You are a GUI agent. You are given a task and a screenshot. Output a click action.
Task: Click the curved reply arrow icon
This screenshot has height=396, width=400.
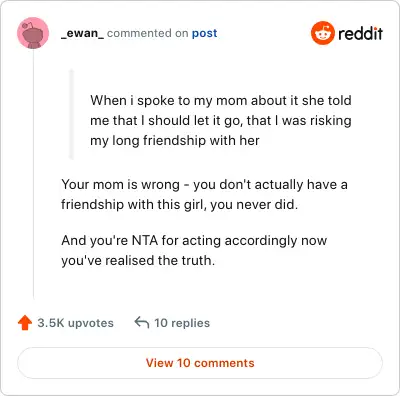[141, 323]
